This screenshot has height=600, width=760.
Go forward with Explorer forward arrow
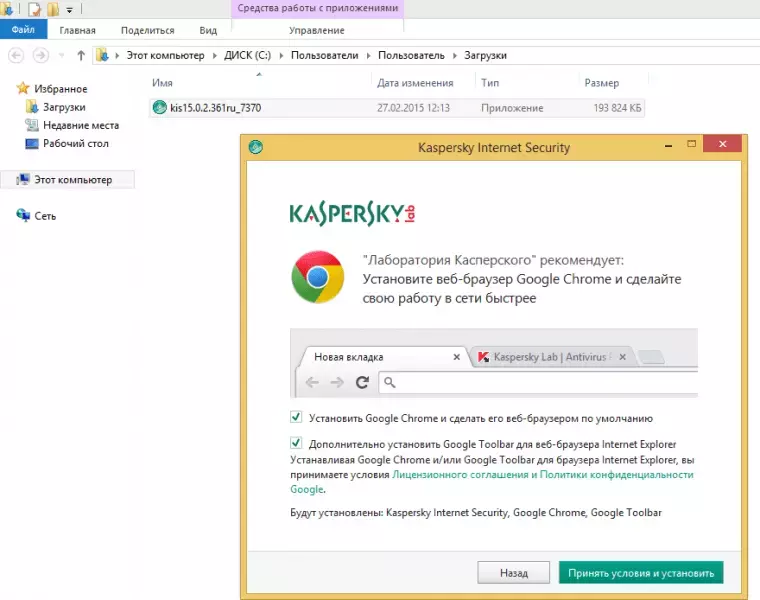pyautogui.click(x=41, y=56)
